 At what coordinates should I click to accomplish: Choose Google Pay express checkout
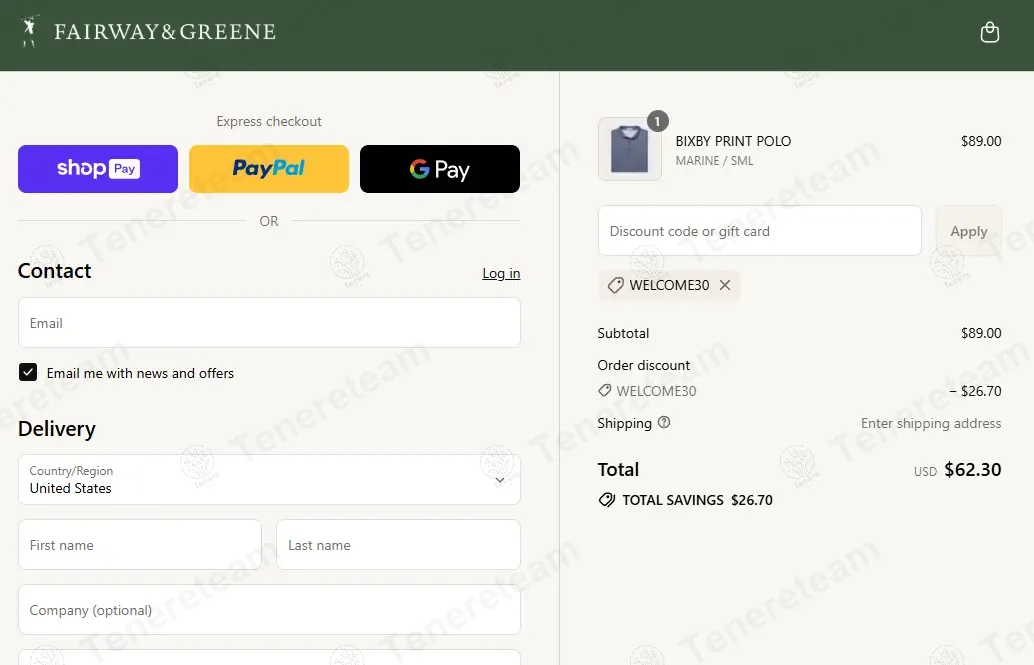coord(439,169)
